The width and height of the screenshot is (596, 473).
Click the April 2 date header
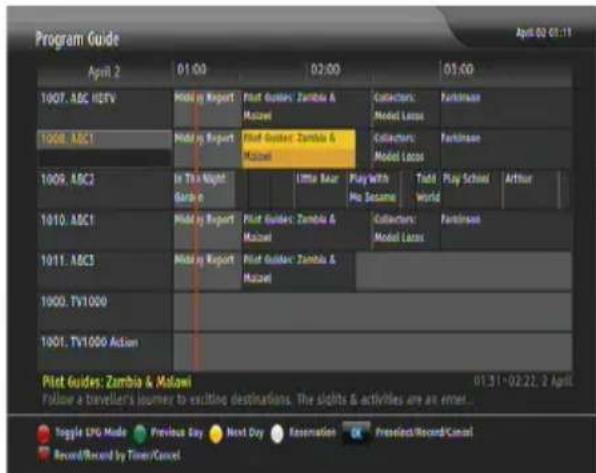104,72
